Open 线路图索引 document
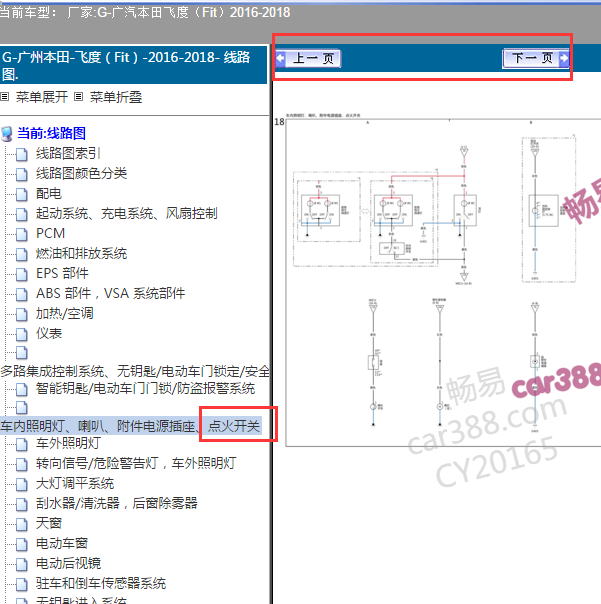The height and width of the screenshot is (604, 601). pos(68,153)
